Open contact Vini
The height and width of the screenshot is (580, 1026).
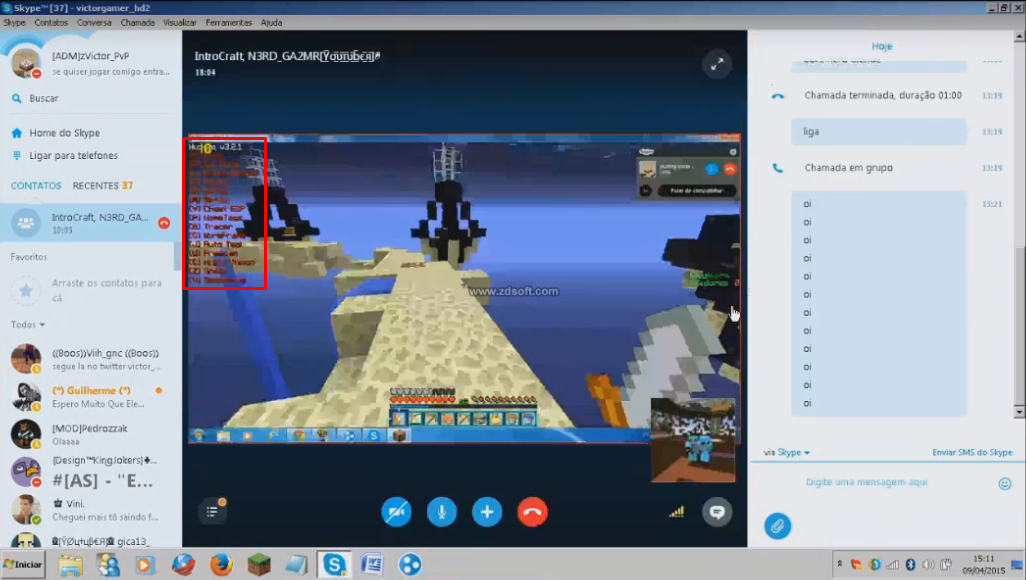90,510
